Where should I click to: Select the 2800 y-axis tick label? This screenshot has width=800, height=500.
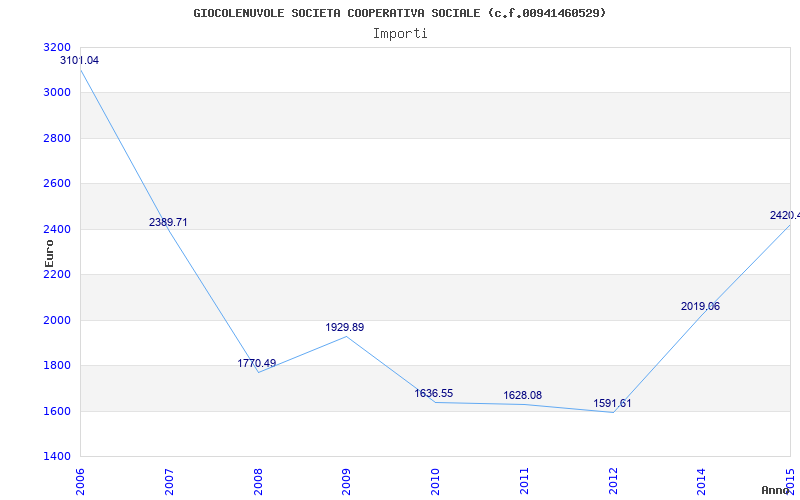coord(57,138)
